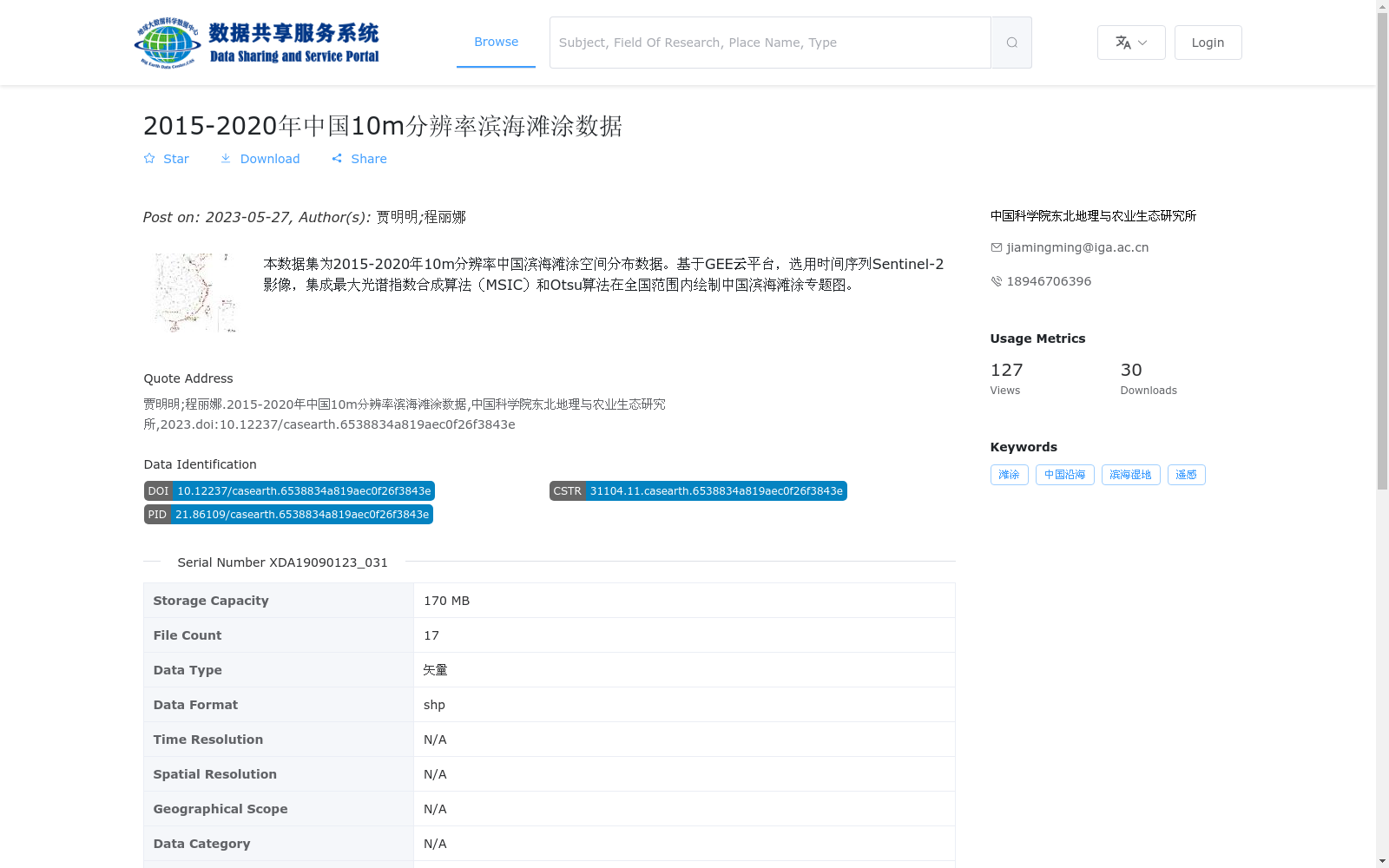This screenshot has width=1389, height=868.
Task: Click the phone icon beside 18946706396
Action: pos(997,281)
